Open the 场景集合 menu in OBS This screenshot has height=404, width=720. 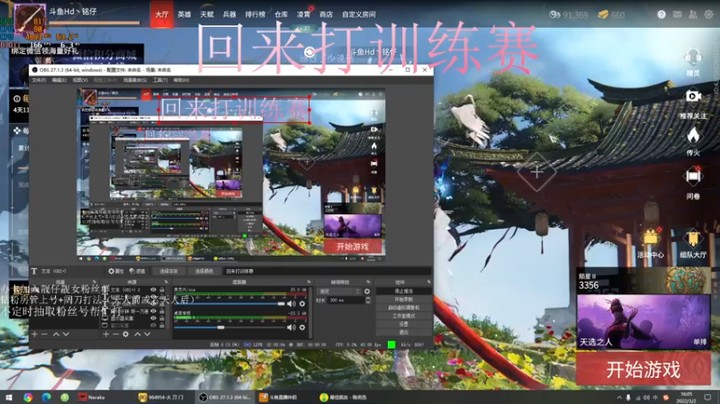click(135, 80)
